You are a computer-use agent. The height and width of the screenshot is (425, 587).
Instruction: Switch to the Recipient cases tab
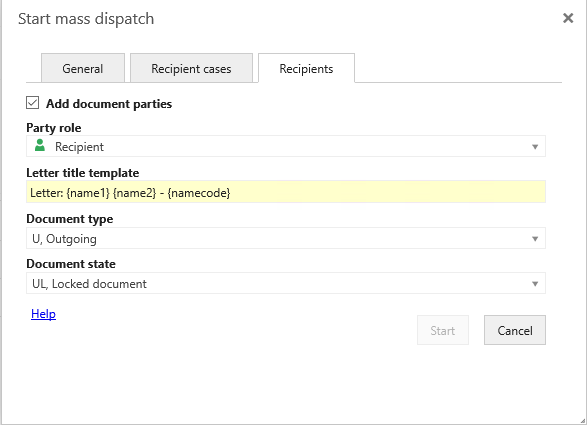(191, 68)
